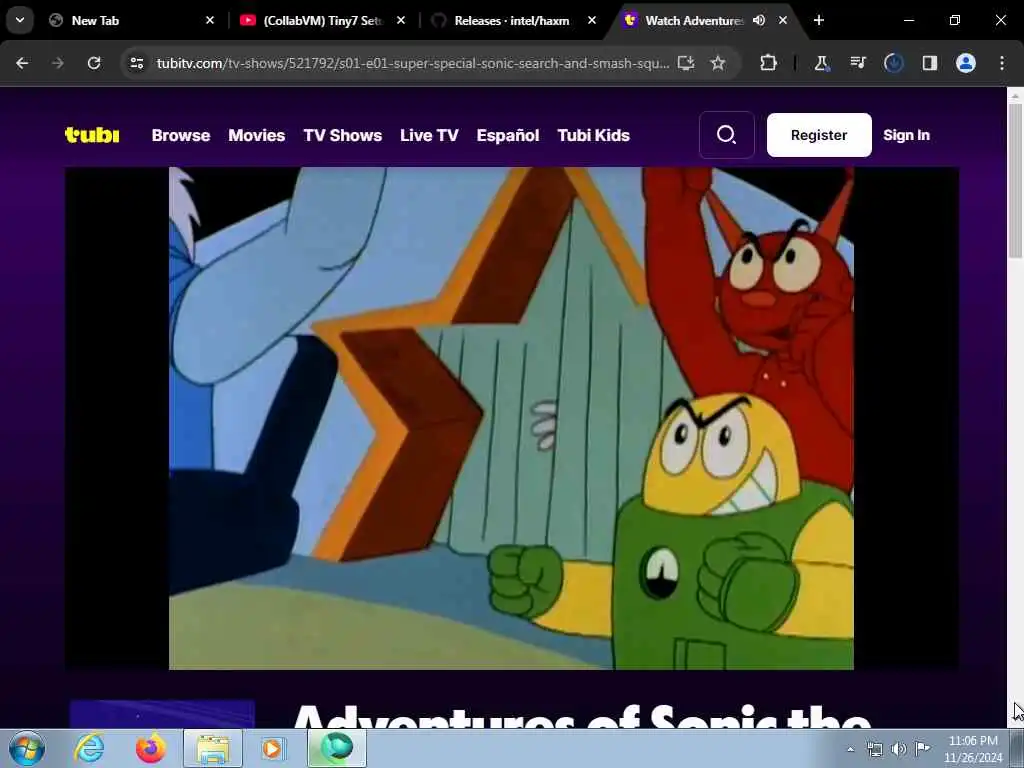This screenshot has height=768, width=1024.
Task: Click the Register button
Action: click(x=819, y=135)
